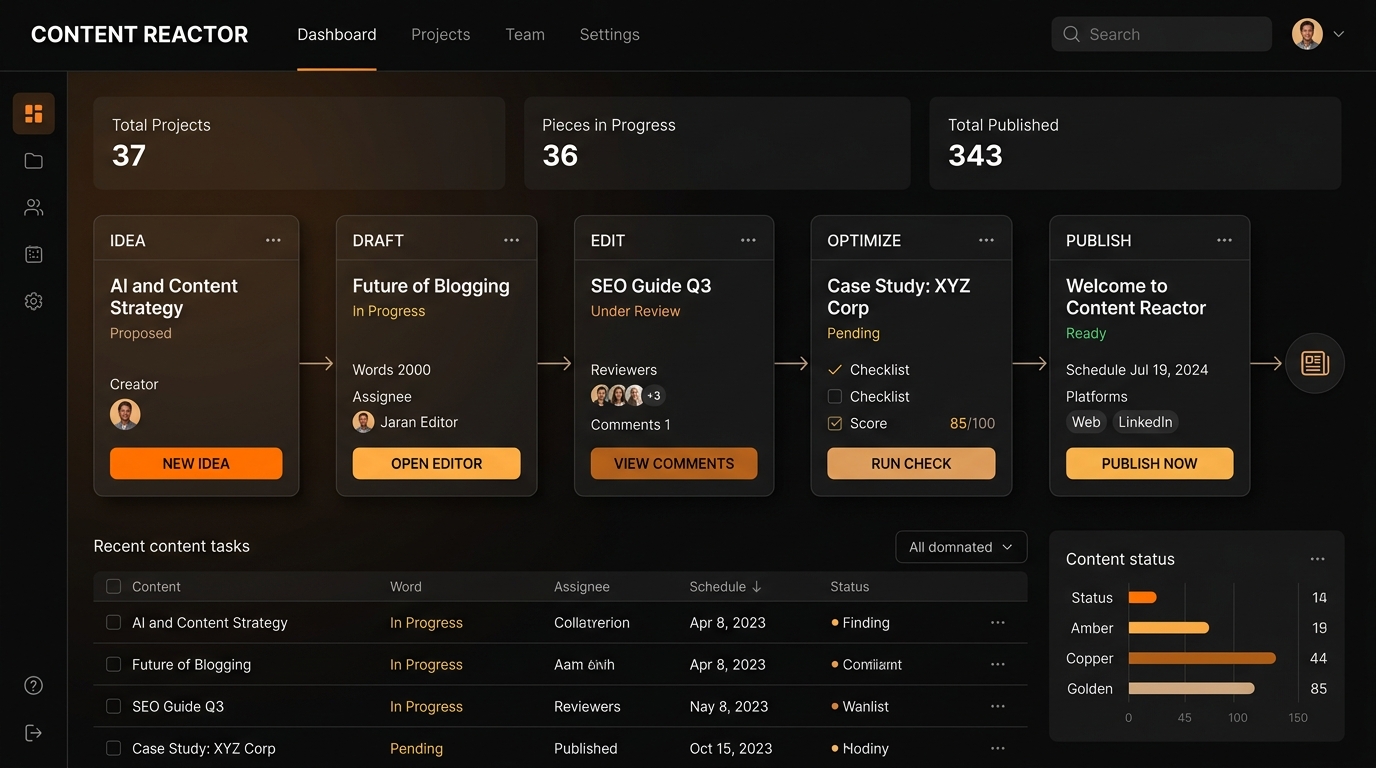Click the NEW IDEA button
1376x768 pixels.
[196, 463]
